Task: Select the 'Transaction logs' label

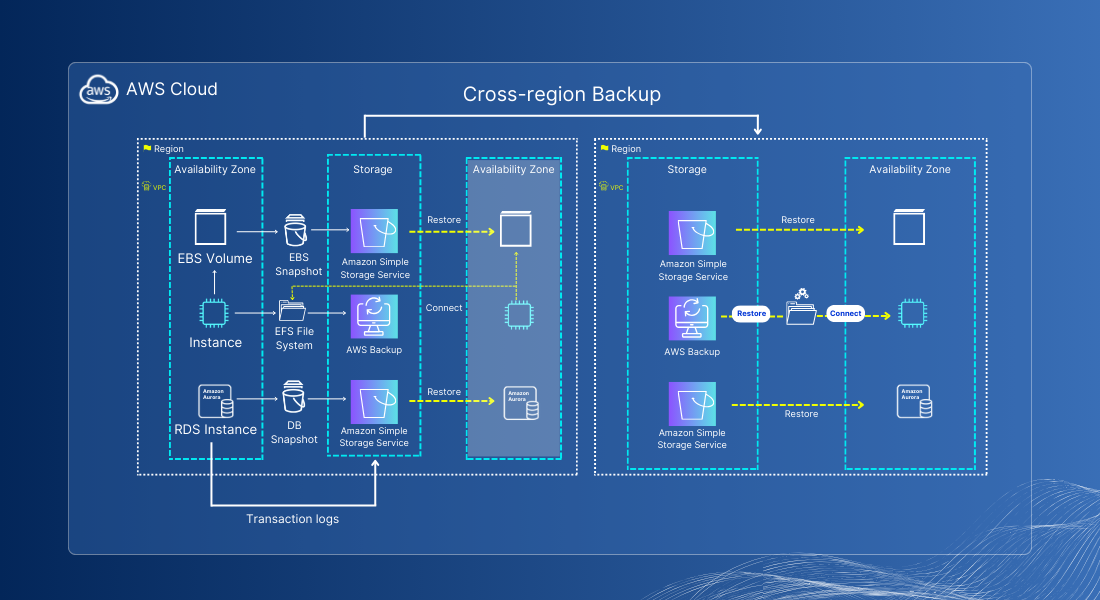Action: [293, 519]
